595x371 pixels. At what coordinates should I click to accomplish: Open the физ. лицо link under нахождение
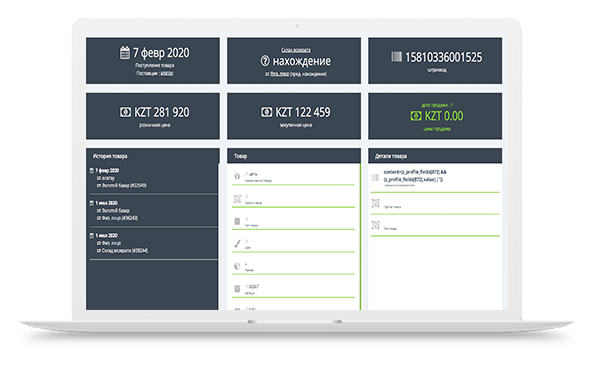pyautogui.click(x=279, y=74)
